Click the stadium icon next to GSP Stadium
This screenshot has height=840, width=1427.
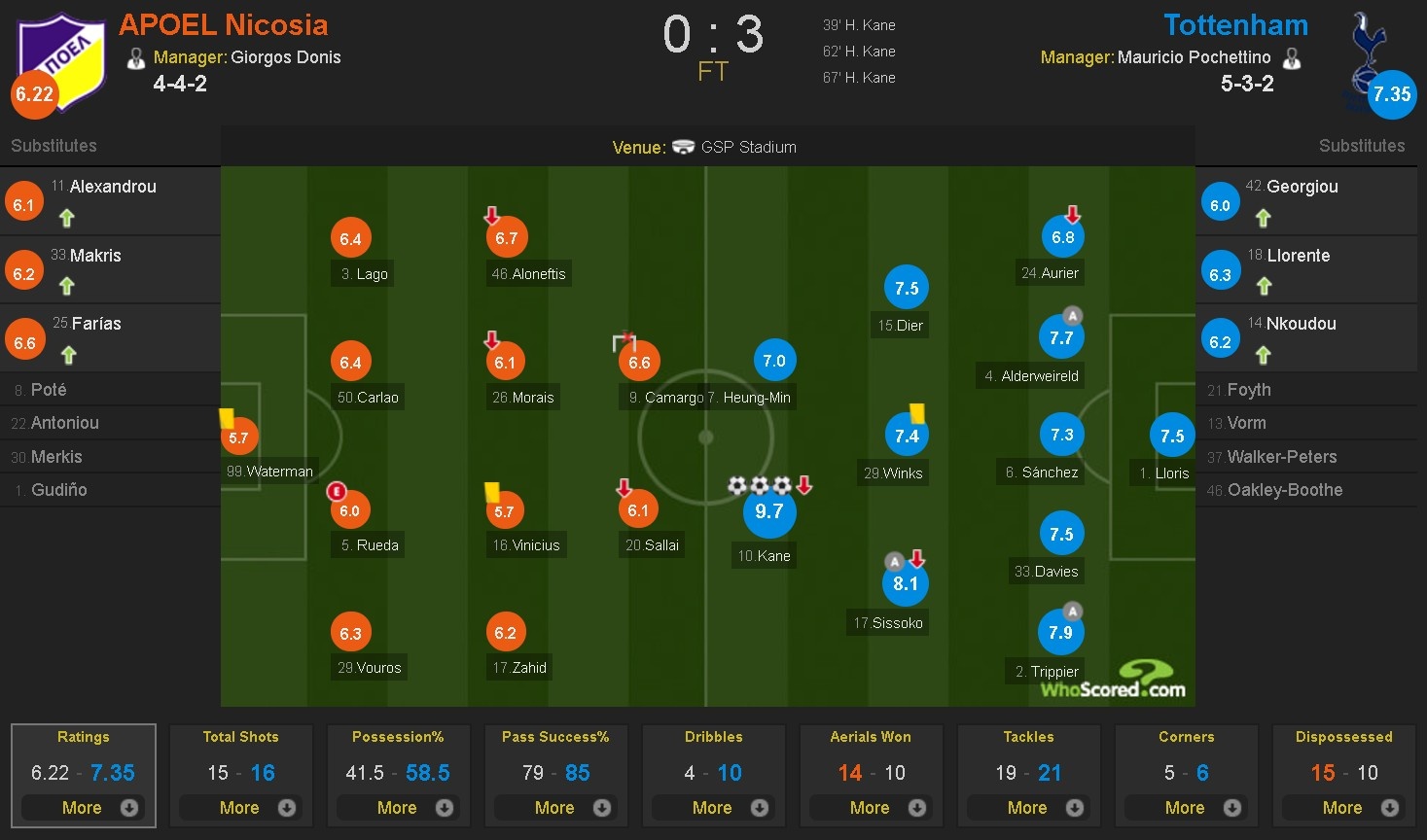pyautogui.click(x=684, y=147)
